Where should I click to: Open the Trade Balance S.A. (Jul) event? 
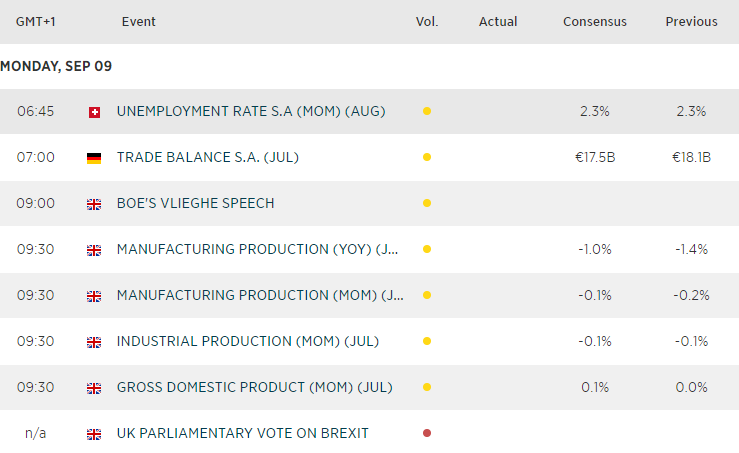tap(207, 158)
